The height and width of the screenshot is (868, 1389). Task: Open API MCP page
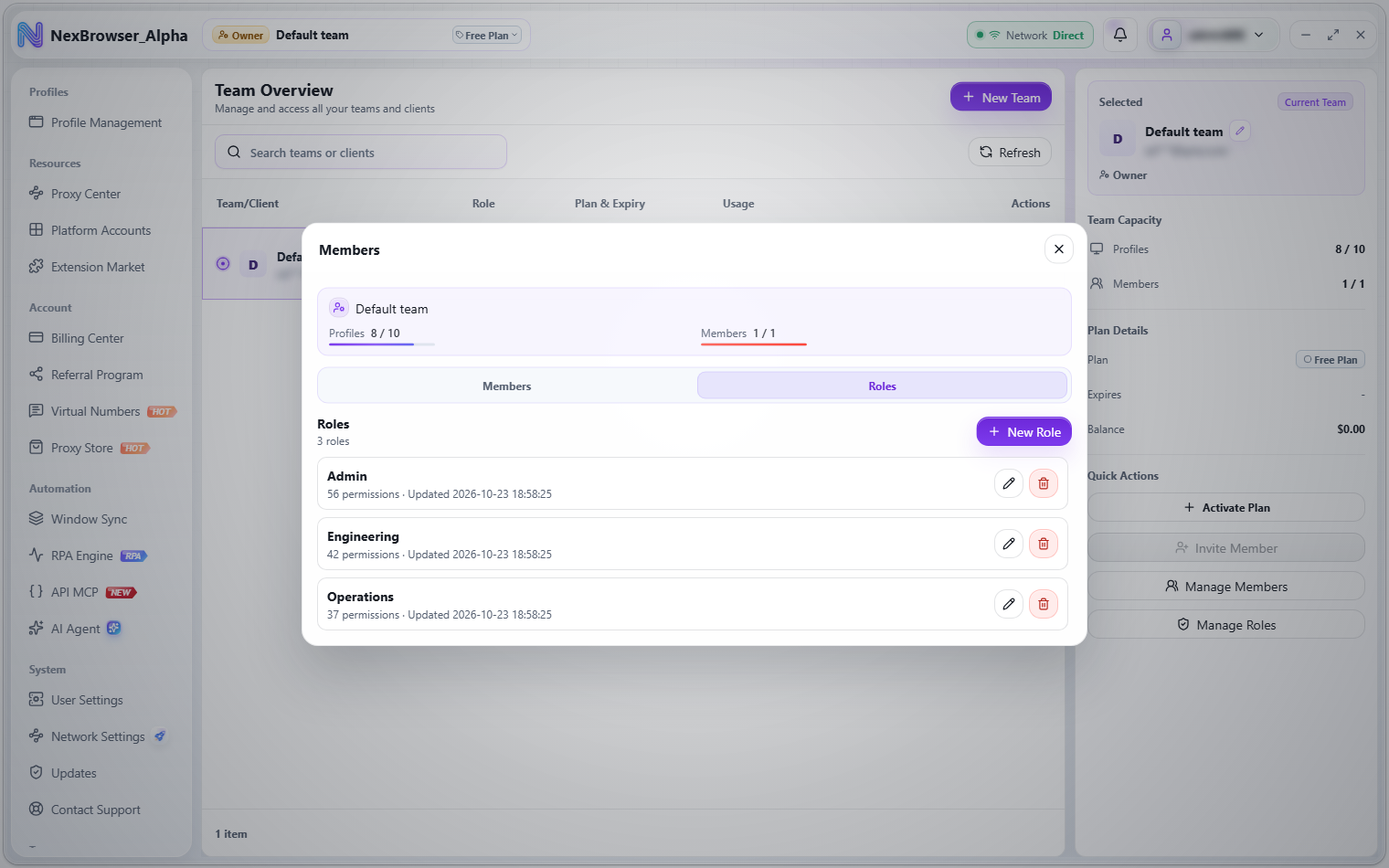tap(82, 592)
